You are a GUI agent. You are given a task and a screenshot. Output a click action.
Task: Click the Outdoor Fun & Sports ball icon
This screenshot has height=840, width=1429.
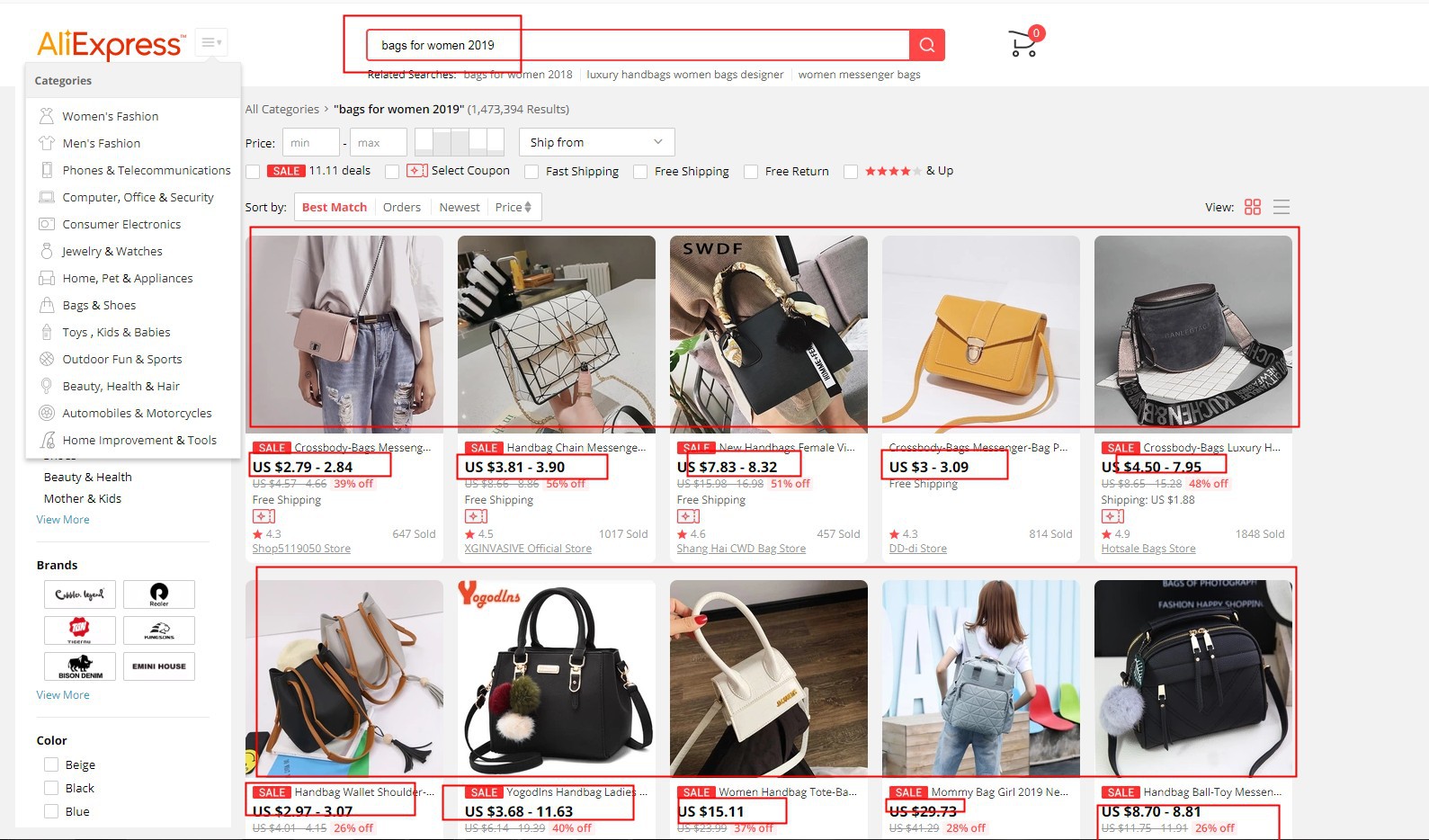47,359
